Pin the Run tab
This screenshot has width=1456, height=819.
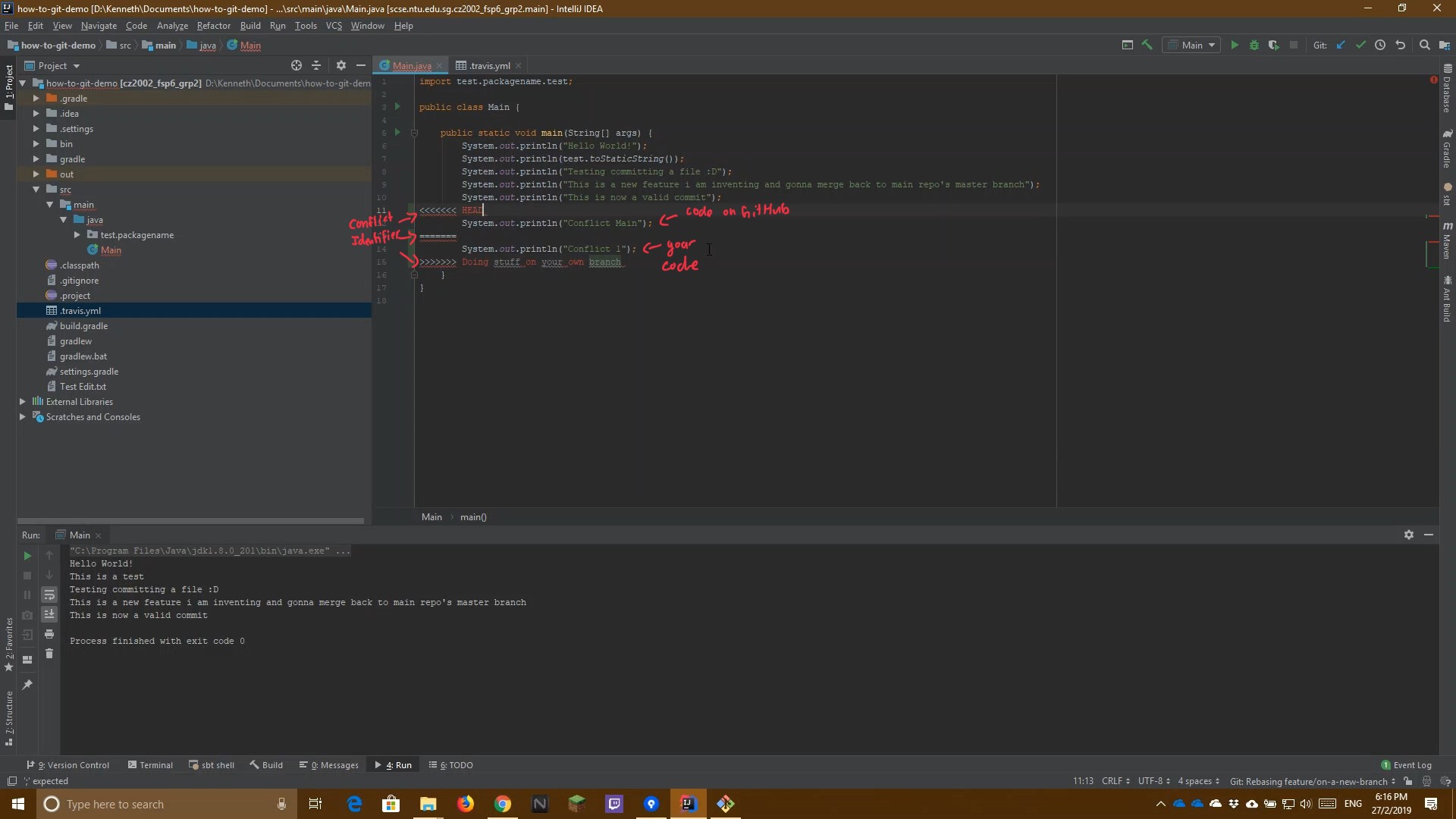(x=27, y=685)
